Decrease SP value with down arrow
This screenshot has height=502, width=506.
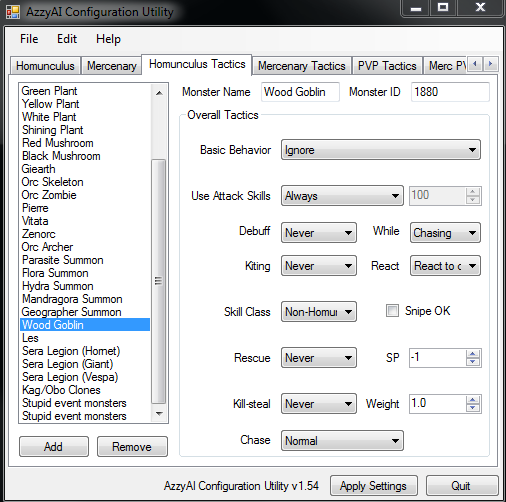pos(473,362)
